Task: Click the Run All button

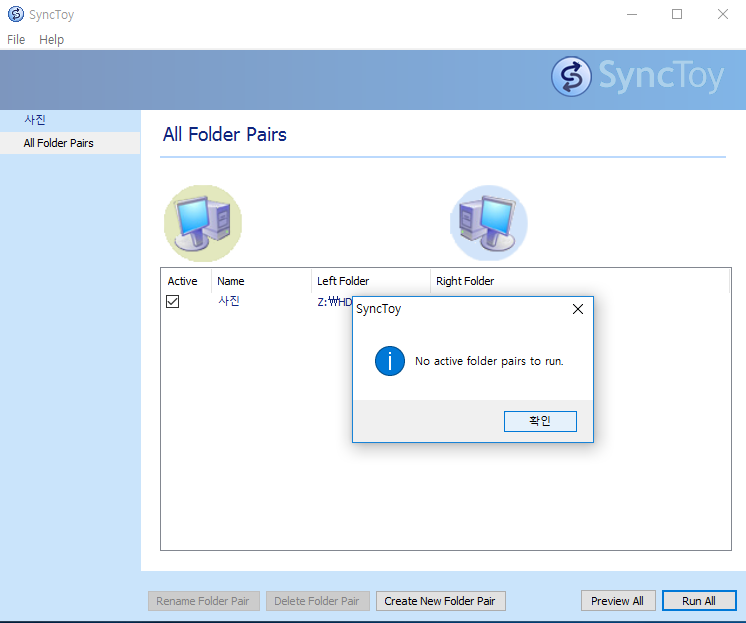Action: pyautogui.click(x=699, y=601)
